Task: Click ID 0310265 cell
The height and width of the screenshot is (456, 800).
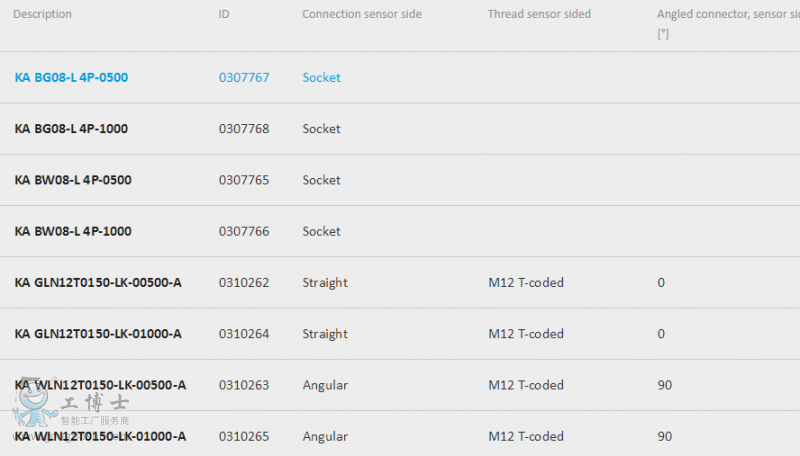Action: (244, 436)
